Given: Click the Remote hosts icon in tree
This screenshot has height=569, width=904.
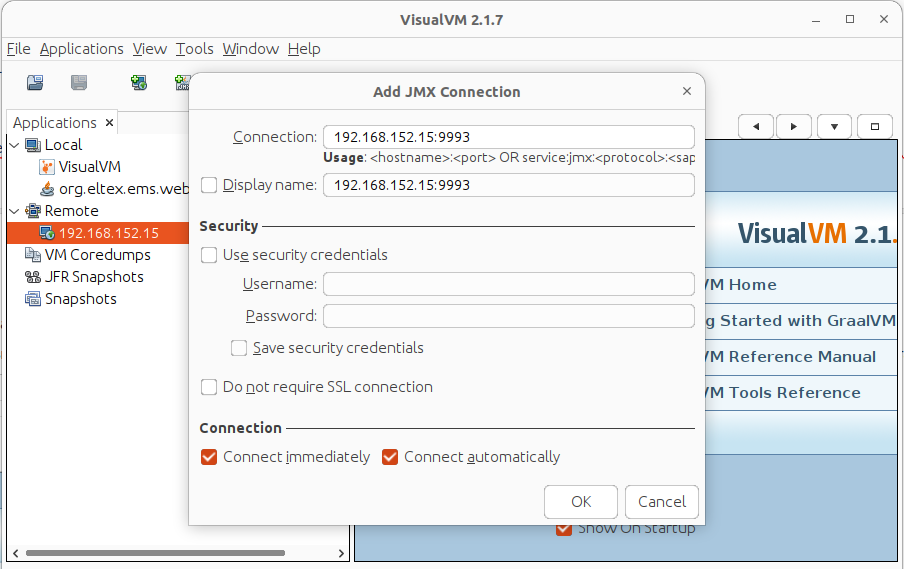Looking at the screenshot, I should (x=33, y=211).
